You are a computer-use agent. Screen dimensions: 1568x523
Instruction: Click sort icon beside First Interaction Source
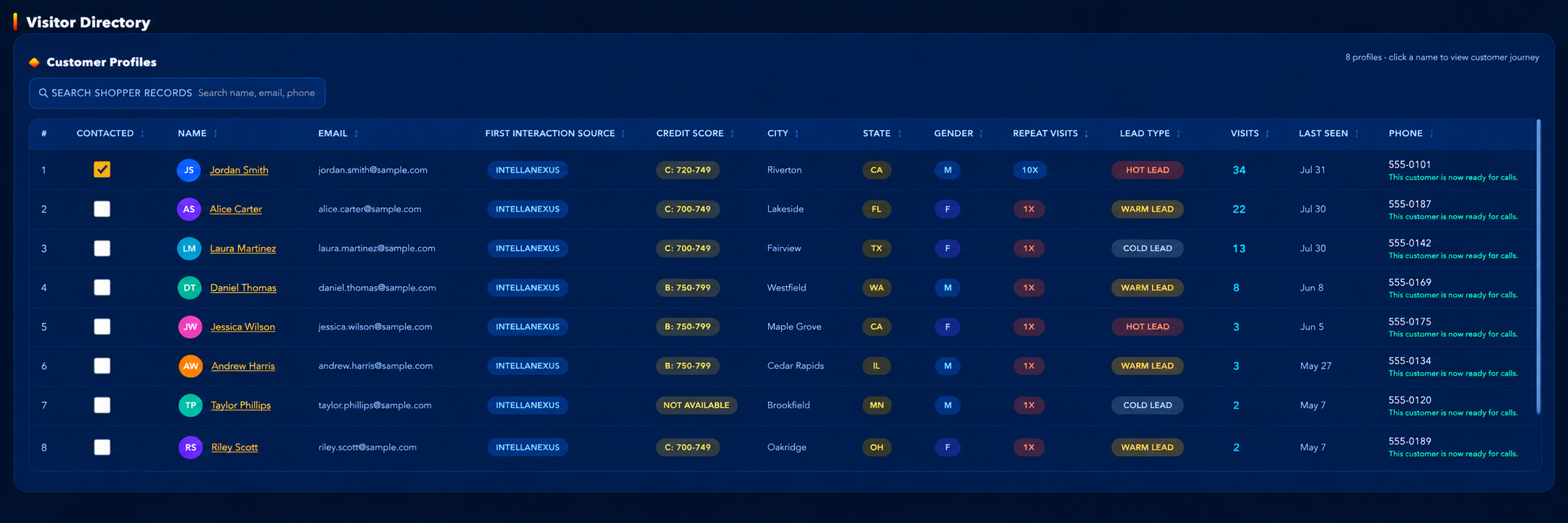pos(623,134)
